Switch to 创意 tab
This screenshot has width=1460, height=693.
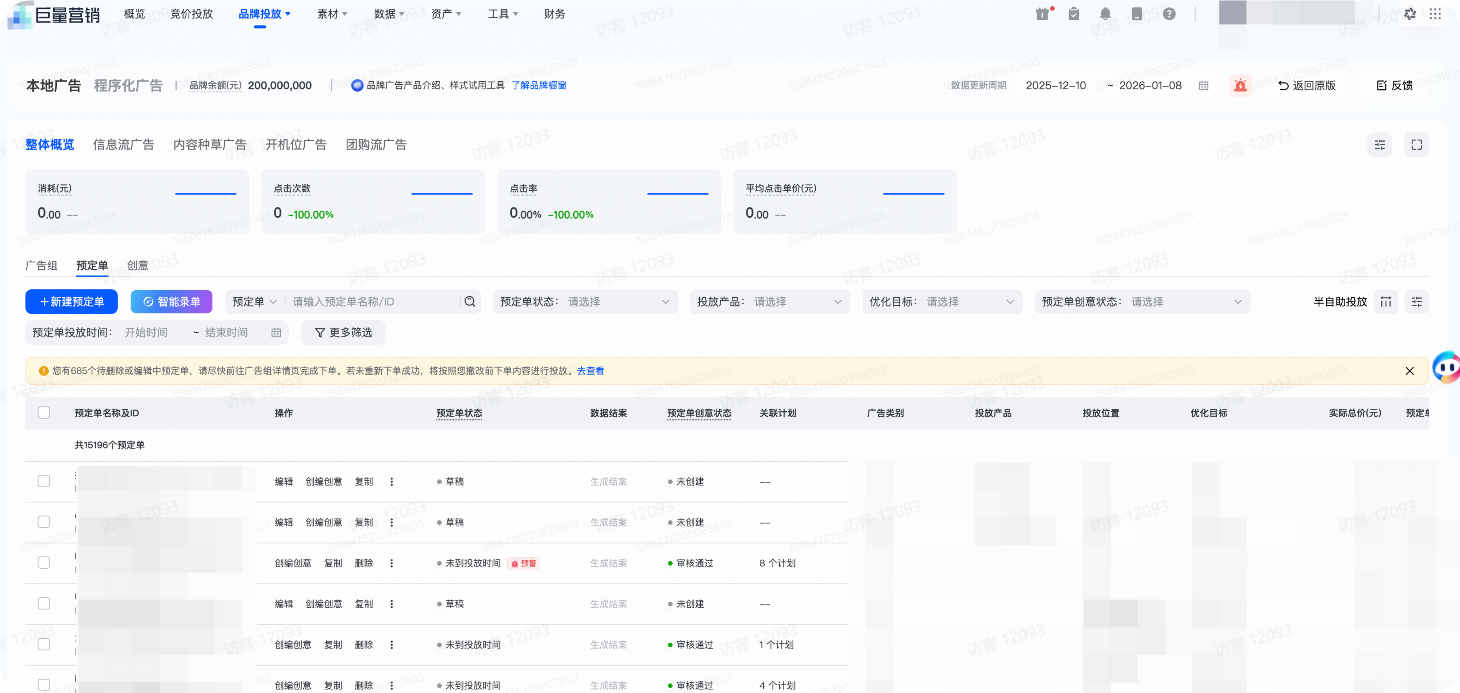[138, 266]
